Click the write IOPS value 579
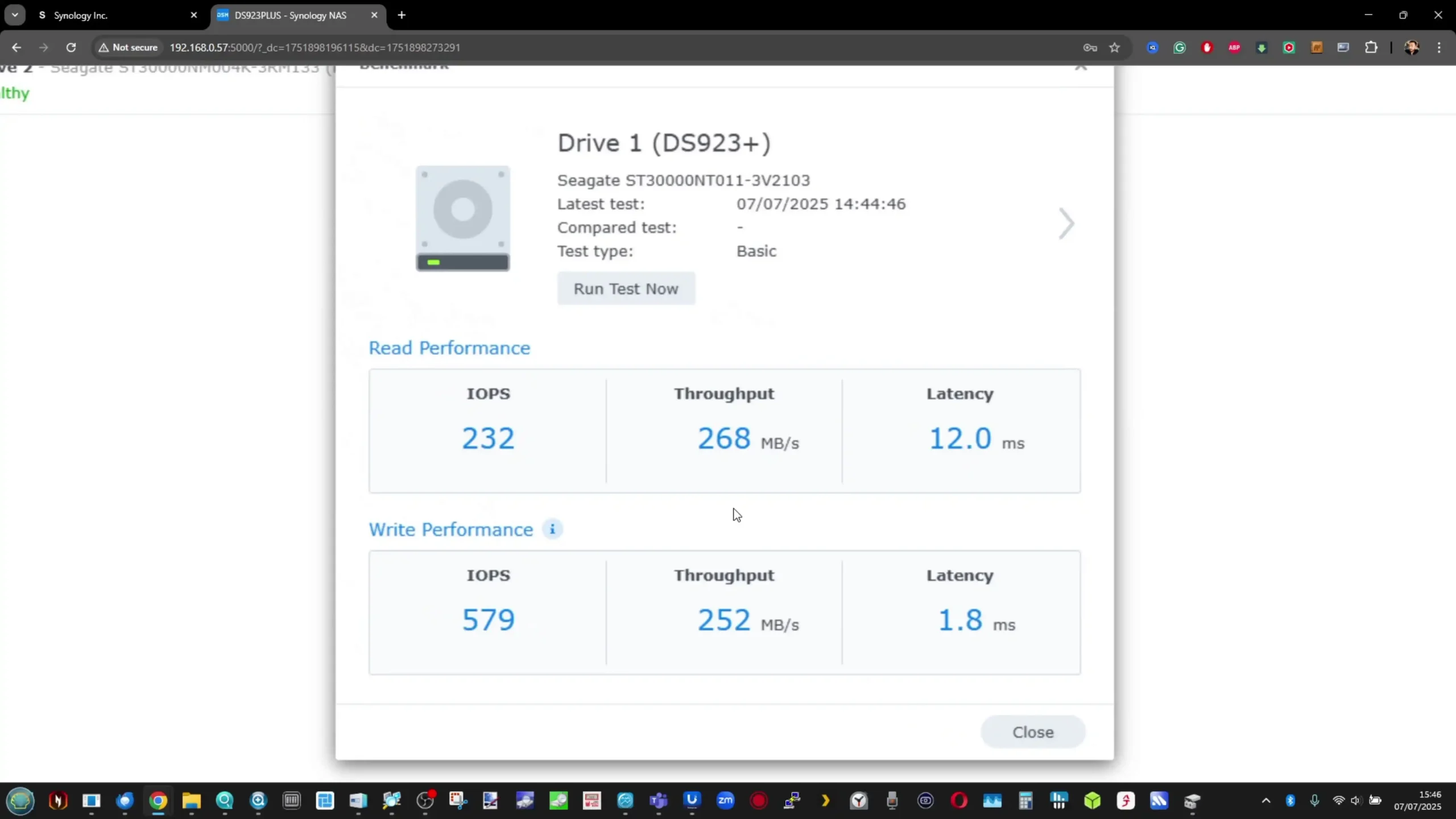The width and height of the screenshot is (1456, 819). pyautogui.click(x=488, y=619)
